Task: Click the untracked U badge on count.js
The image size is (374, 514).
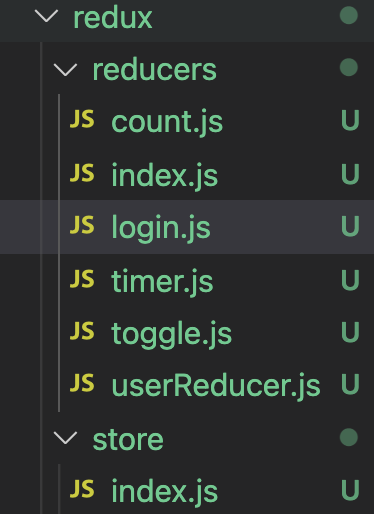Action: (350, 120)
